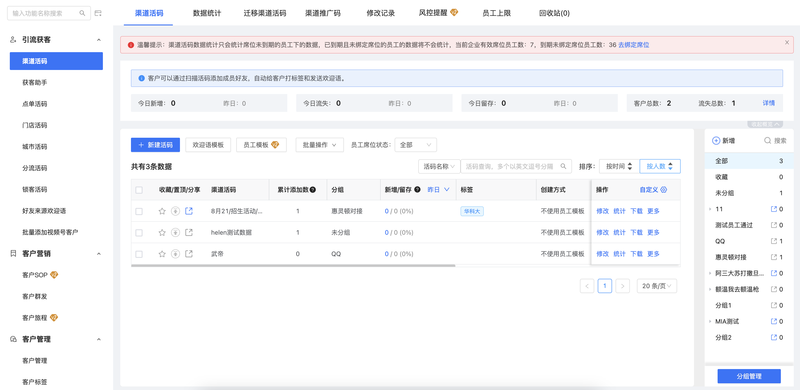
Task: Check the 8月21/招生活动 row checkbox
Action: pyautogui.click(x=139, y=211)
